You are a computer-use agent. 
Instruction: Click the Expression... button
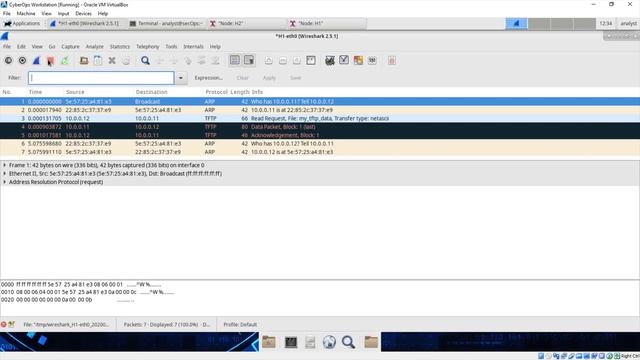click(209, 78)
